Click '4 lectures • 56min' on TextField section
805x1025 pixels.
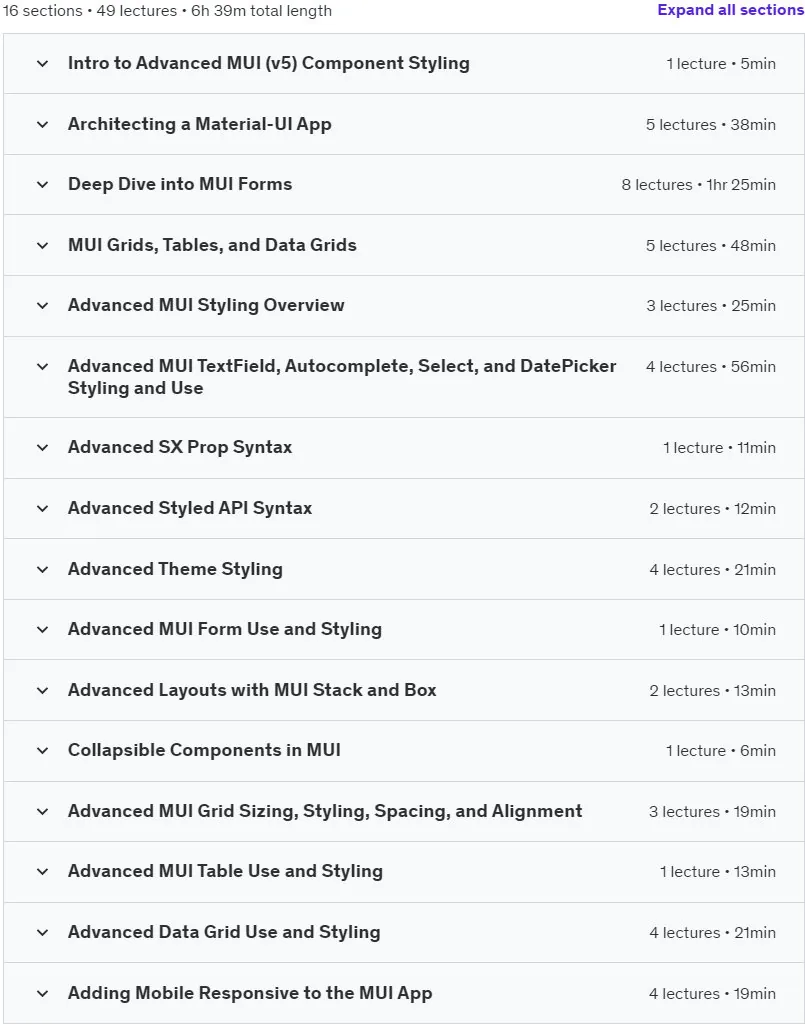click(711, 367)
